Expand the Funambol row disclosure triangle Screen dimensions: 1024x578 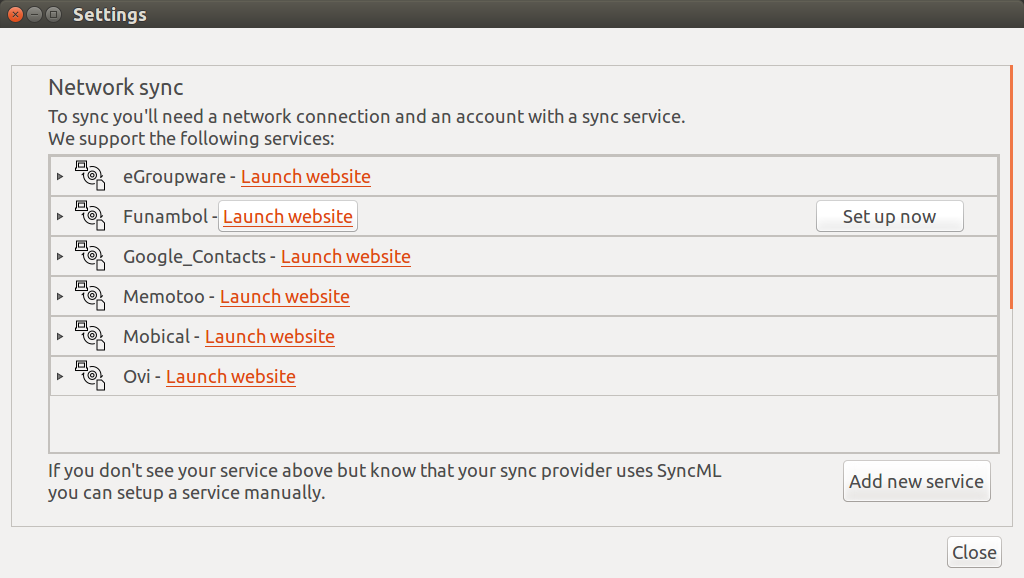point(60,217)
